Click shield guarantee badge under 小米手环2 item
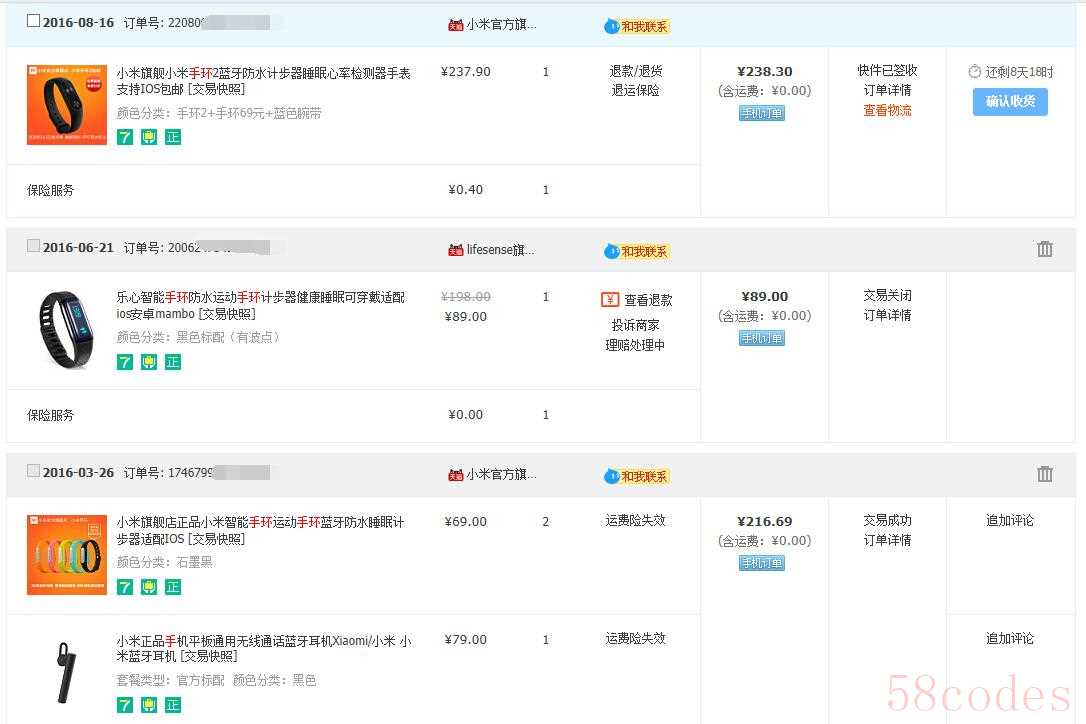1086x724 pixels. 149,137
